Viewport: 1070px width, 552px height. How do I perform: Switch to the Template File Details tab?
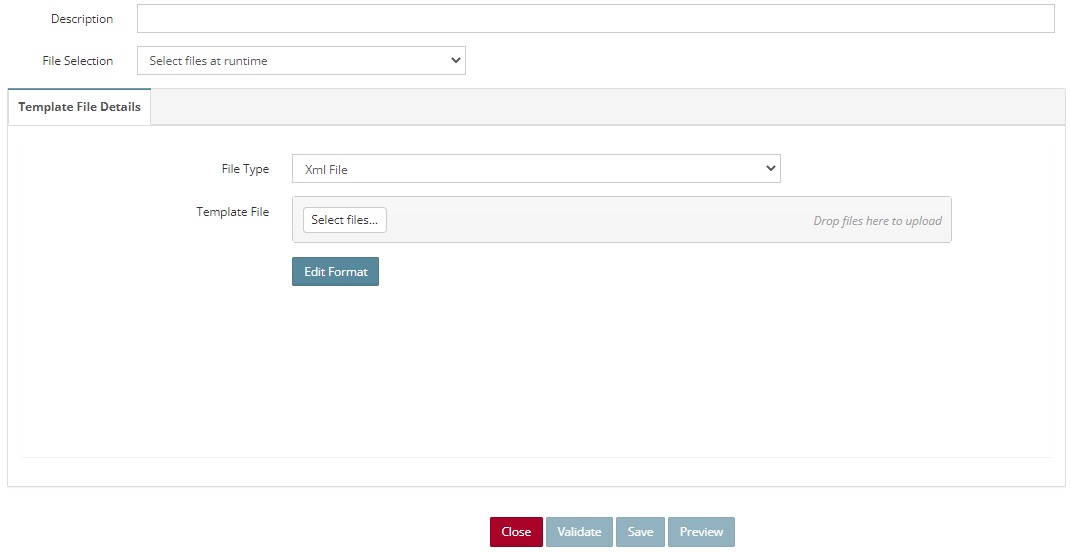pyautogui.click(x=79, y=107)
